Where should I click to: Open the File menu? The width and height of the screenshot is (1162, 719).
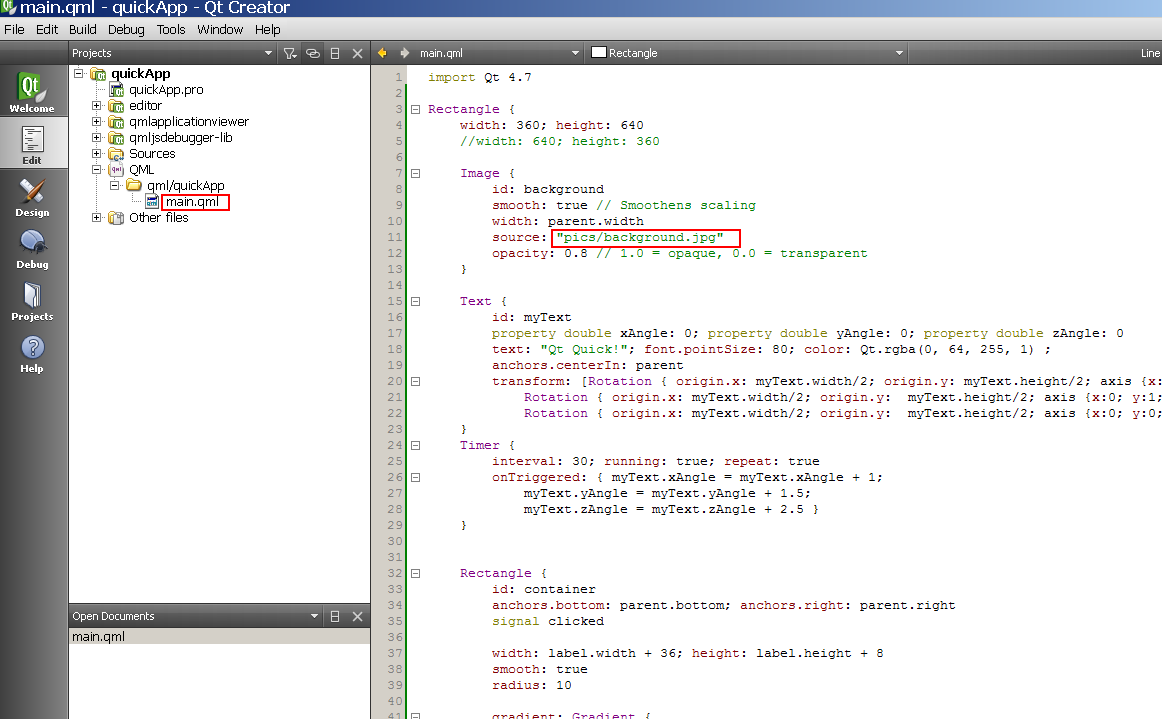(x=14, y=30)
